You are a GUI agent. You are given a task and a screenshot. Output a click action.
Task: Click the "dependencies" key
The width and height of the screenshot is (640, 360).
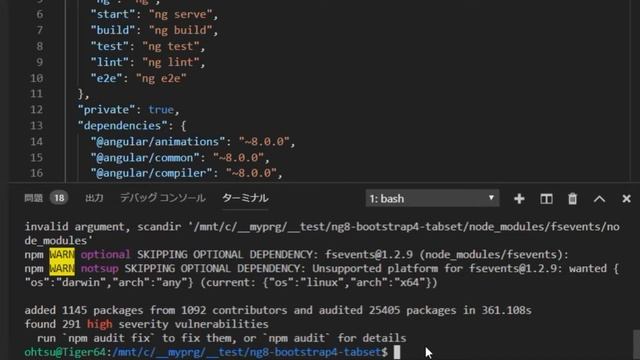(122, 126)
